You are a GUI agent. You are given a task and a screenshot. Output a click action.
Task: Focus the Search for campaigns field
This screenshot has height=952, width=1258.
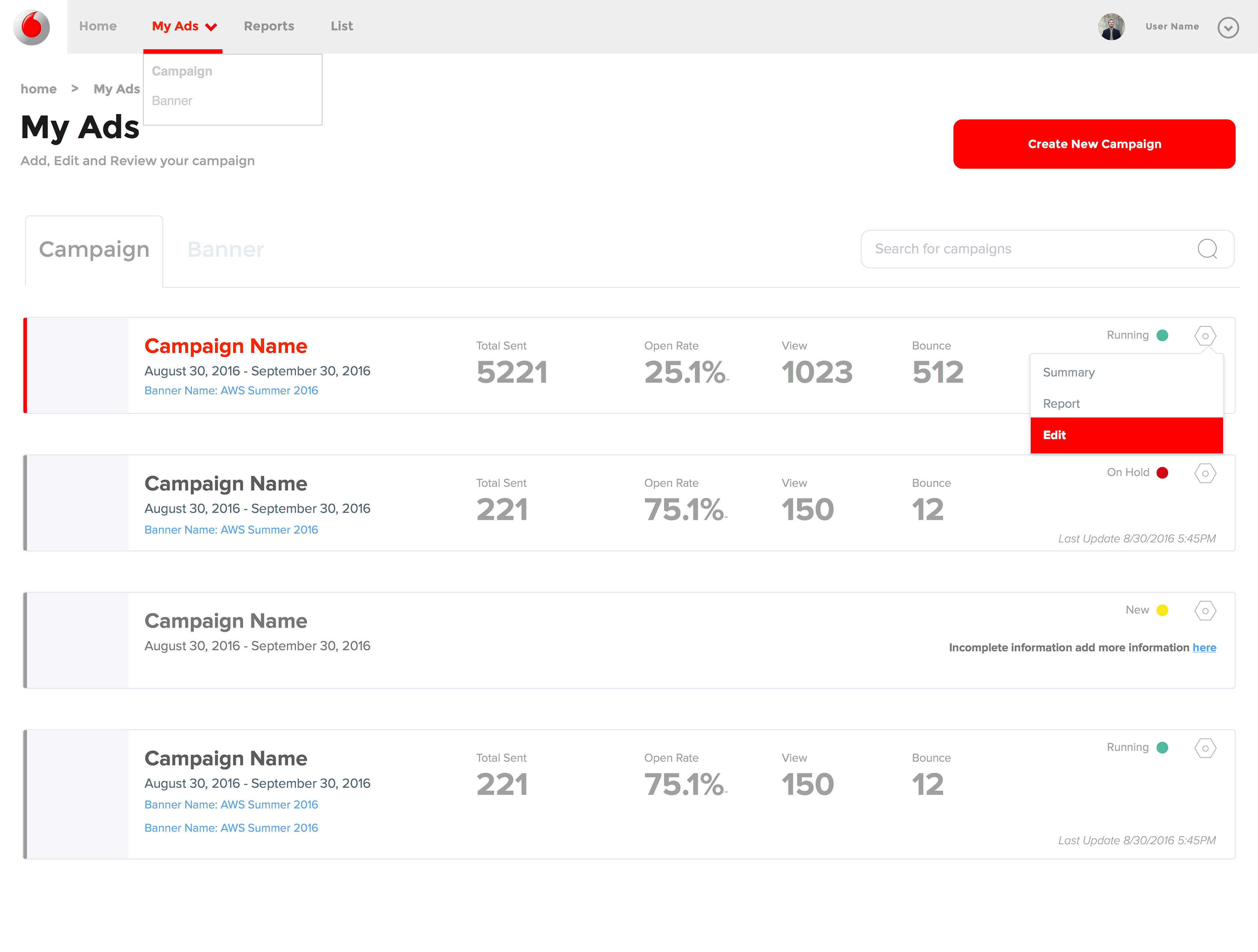click(x=1047, y=248)
